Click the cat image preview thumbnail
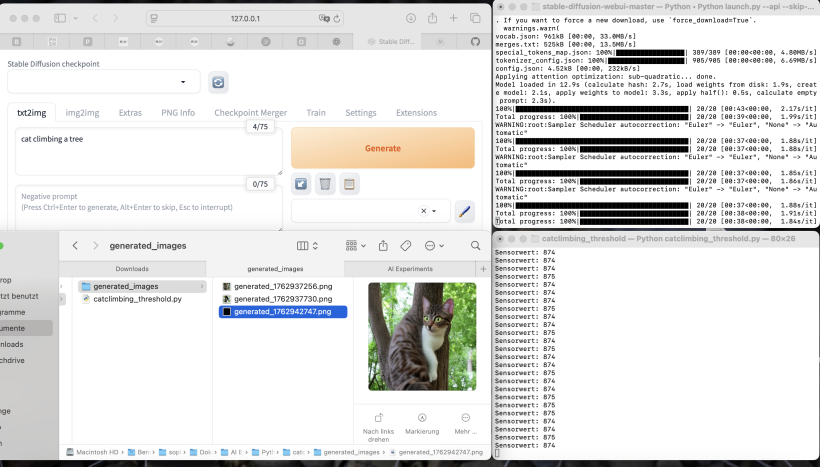The width and height of the screenshot is (820, 467). [421, 336]
